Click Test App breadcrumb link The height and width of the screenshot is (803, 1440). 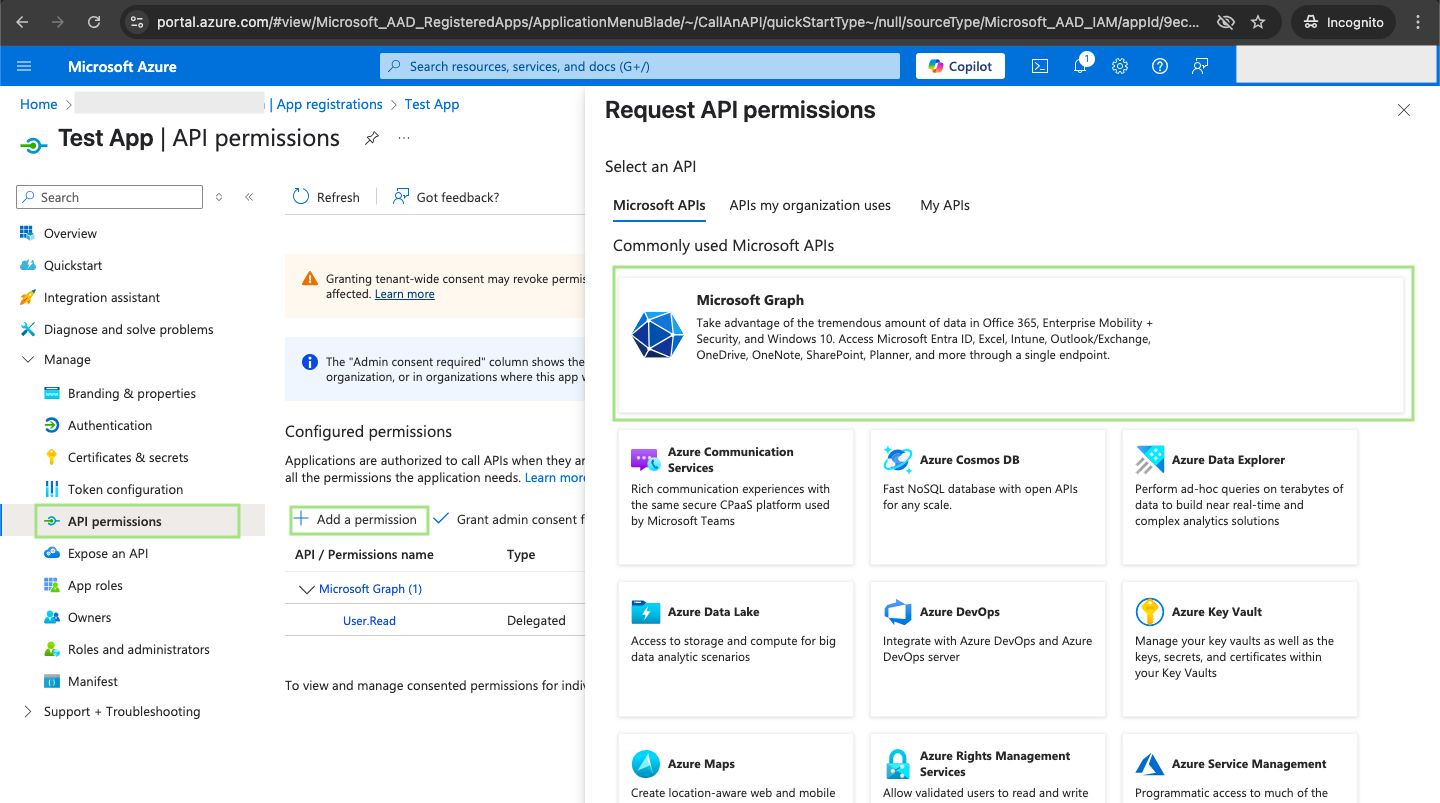pos(432,104)
